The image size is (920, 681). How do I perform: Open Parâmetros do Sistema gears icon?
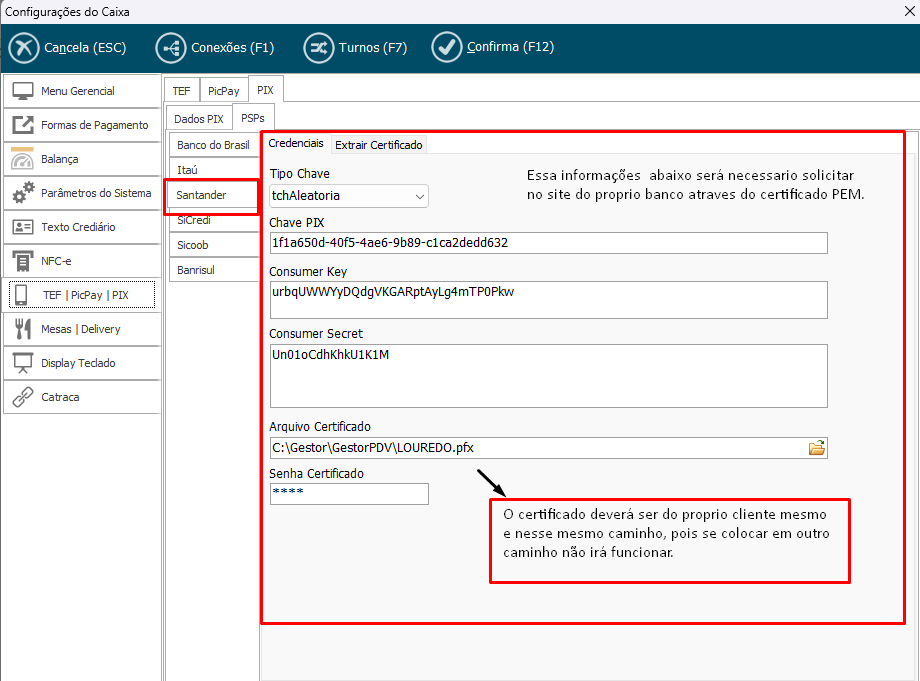[23, 193]
